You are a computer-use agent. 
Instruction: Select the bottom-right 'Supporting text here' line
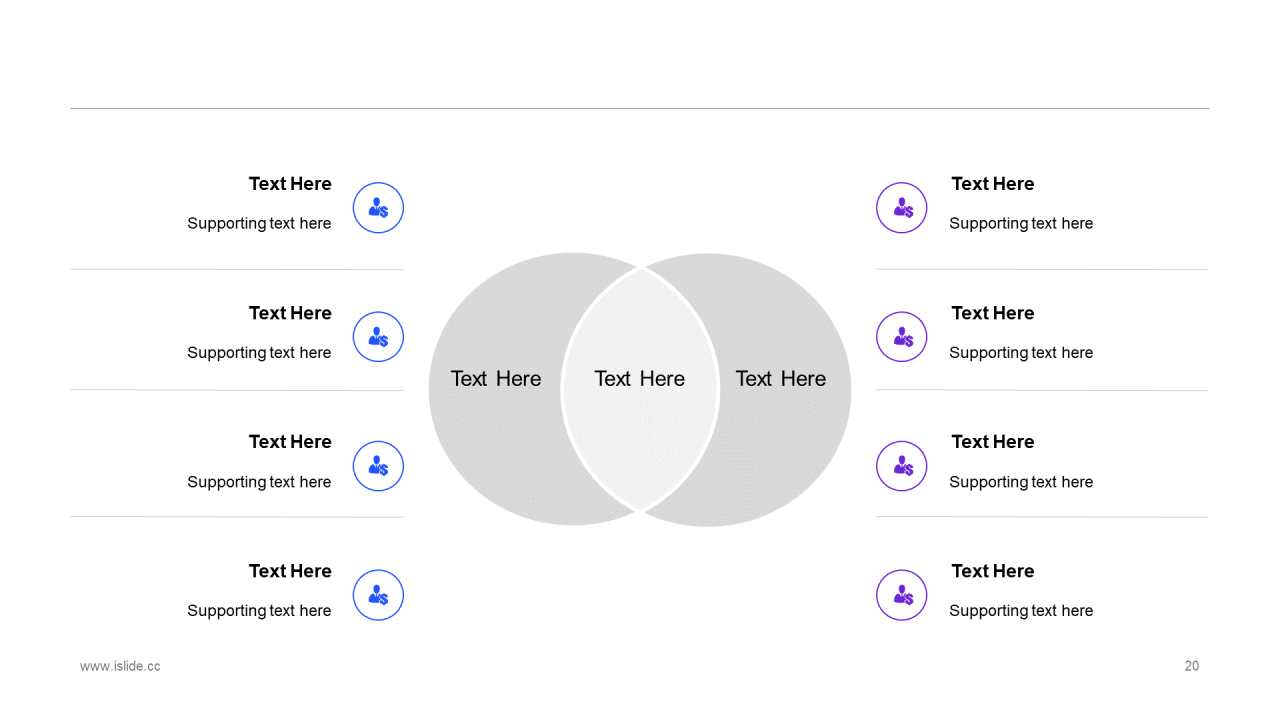pyautogui.click(x=1021, y=611)
